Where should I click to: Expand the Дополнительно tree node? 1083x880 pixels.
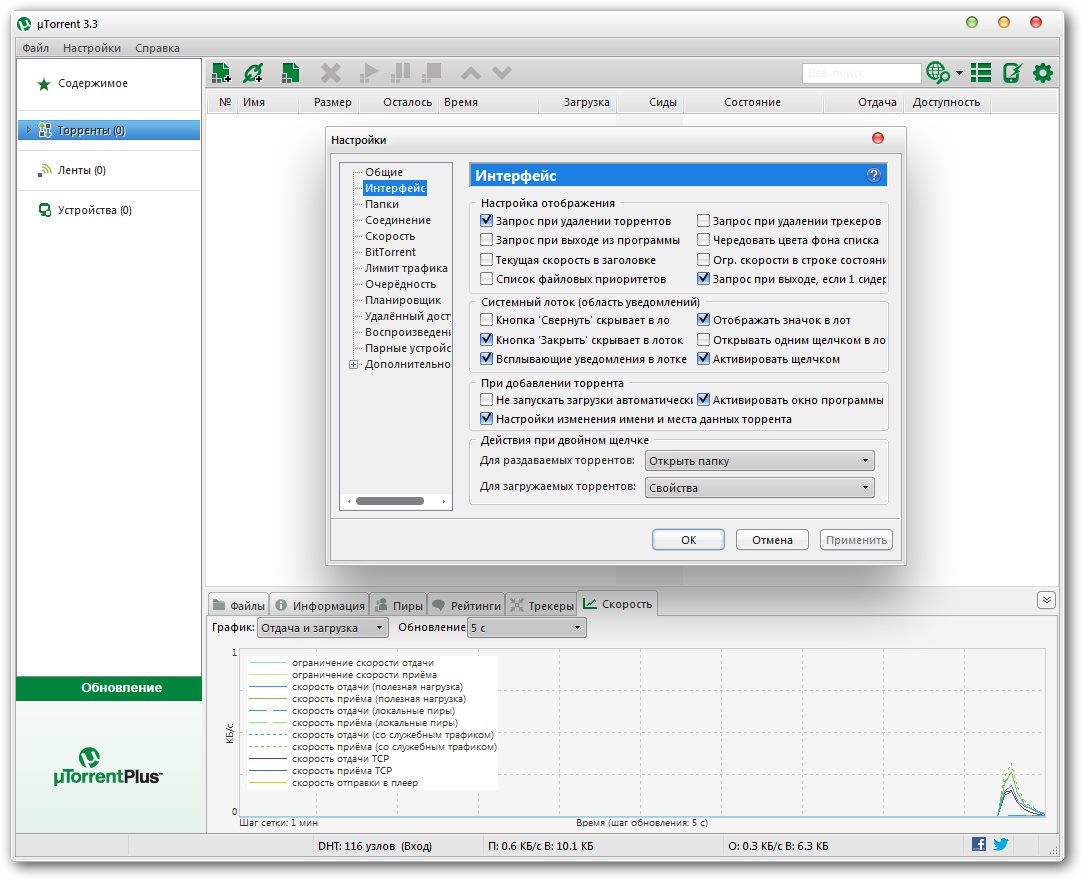[x=354, y=365]
